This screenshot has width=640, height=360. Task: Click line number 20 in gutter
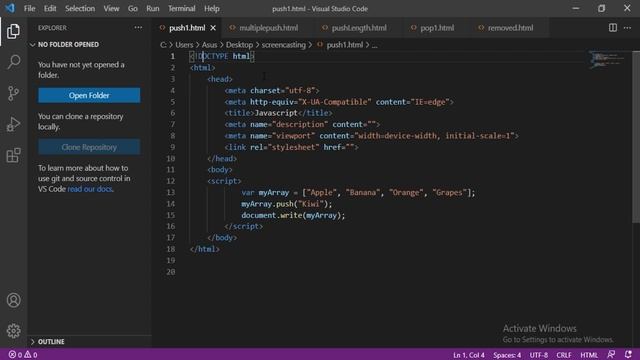[171, 272]
